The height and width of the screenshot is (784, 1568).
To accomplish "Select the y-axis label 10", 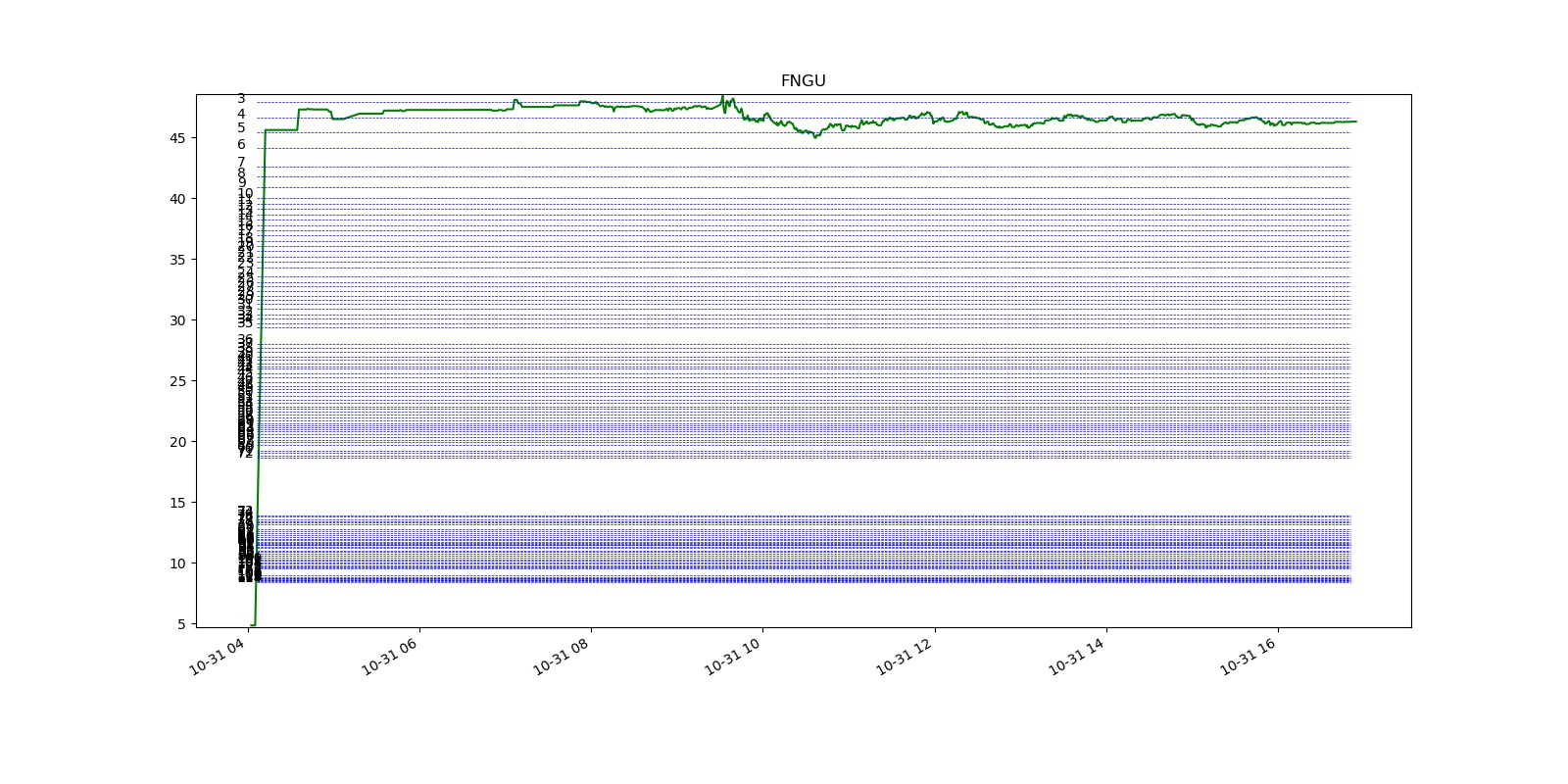I will 177,563.
